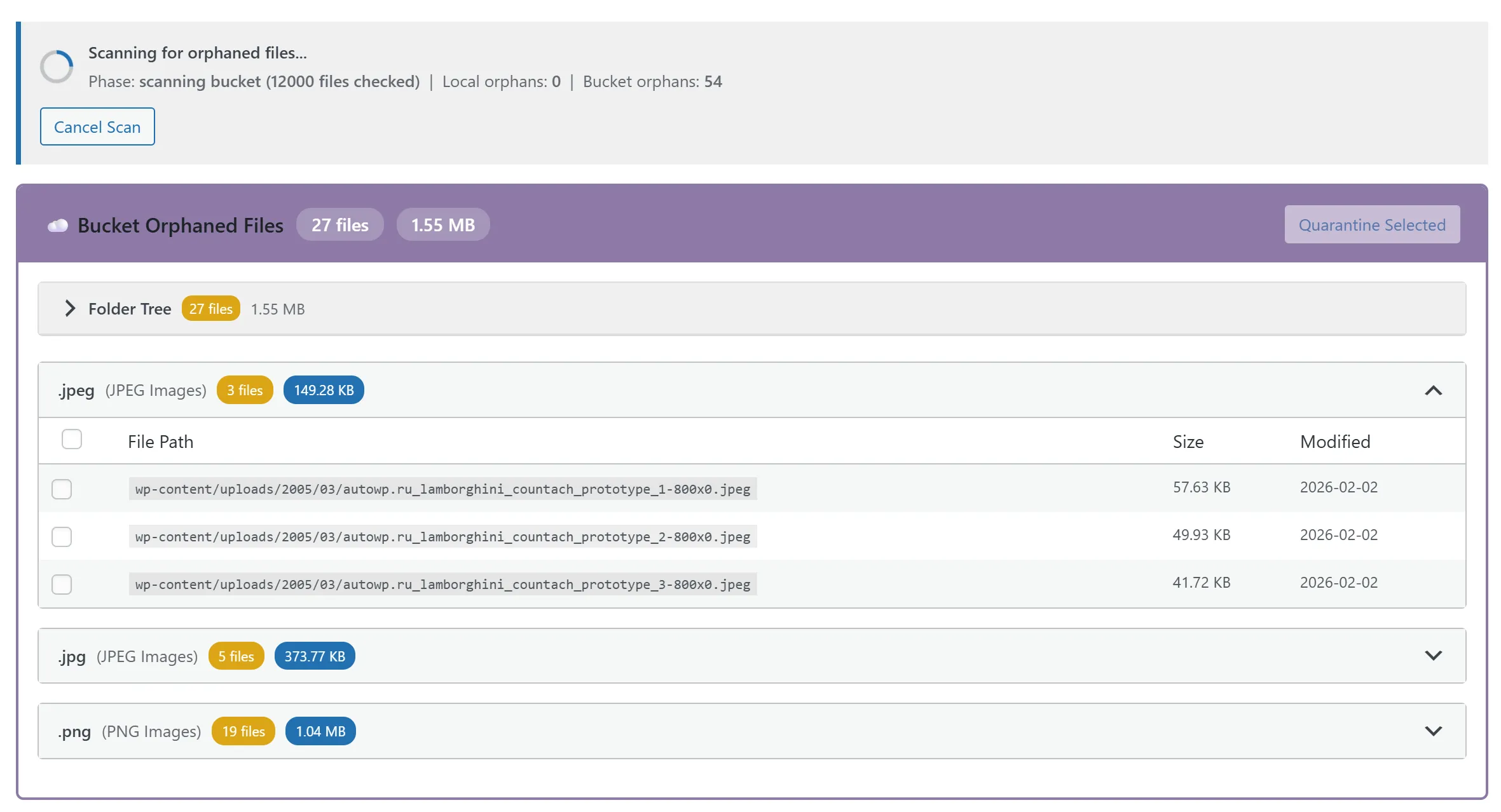Click the 1.55 MB badge in purple header
Screen dimensions: 1501x812
pyautogui.click(x=443, y=224)
